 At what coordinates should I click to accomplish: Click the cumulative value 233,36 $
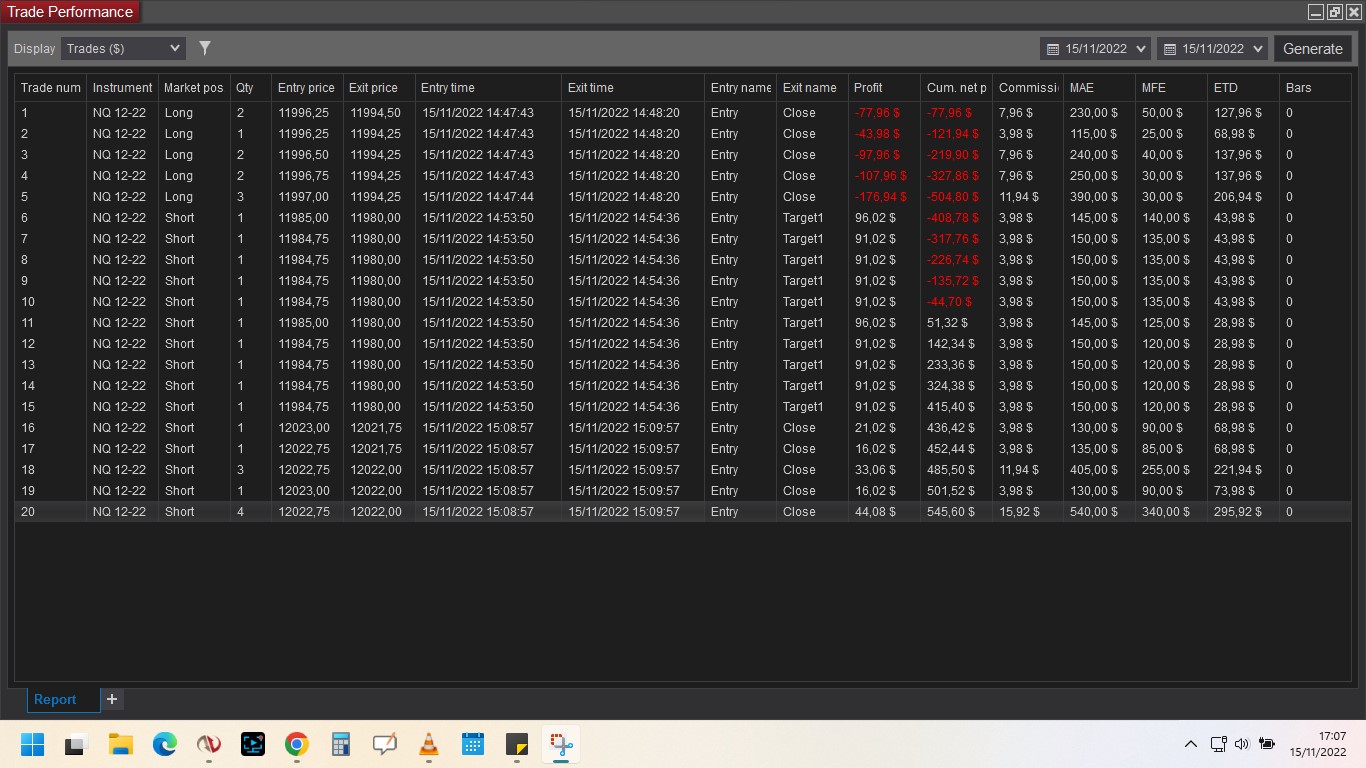click(951, 365)
